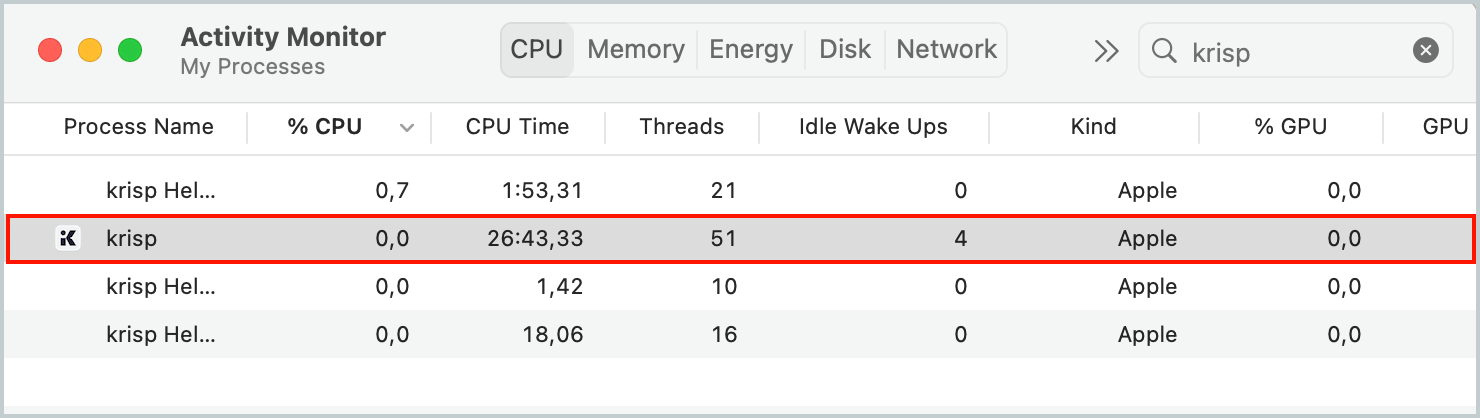The height and width of the screenshot is (418, 1480).
Task: Open the Energy tab
Action: [x=751, y=49]
